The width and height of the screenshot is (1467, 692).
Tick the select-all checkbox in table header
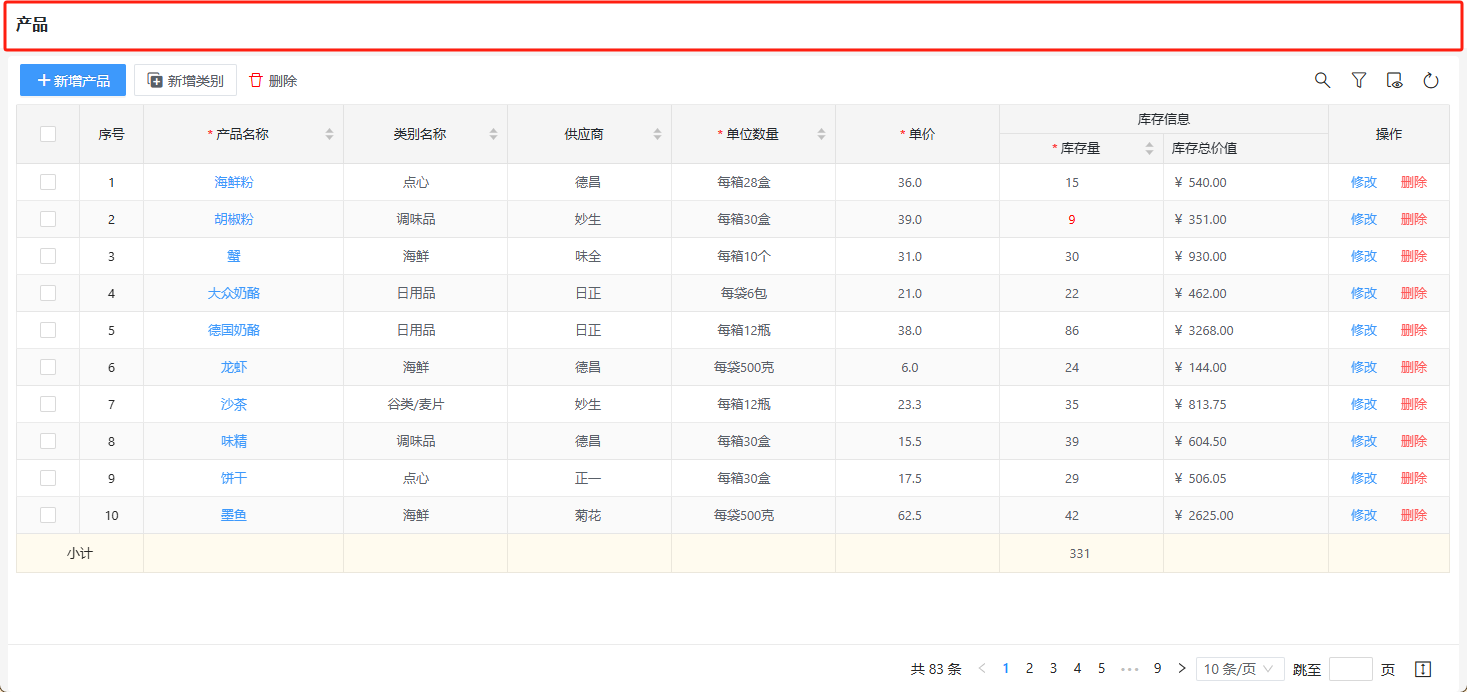(48, 134)
